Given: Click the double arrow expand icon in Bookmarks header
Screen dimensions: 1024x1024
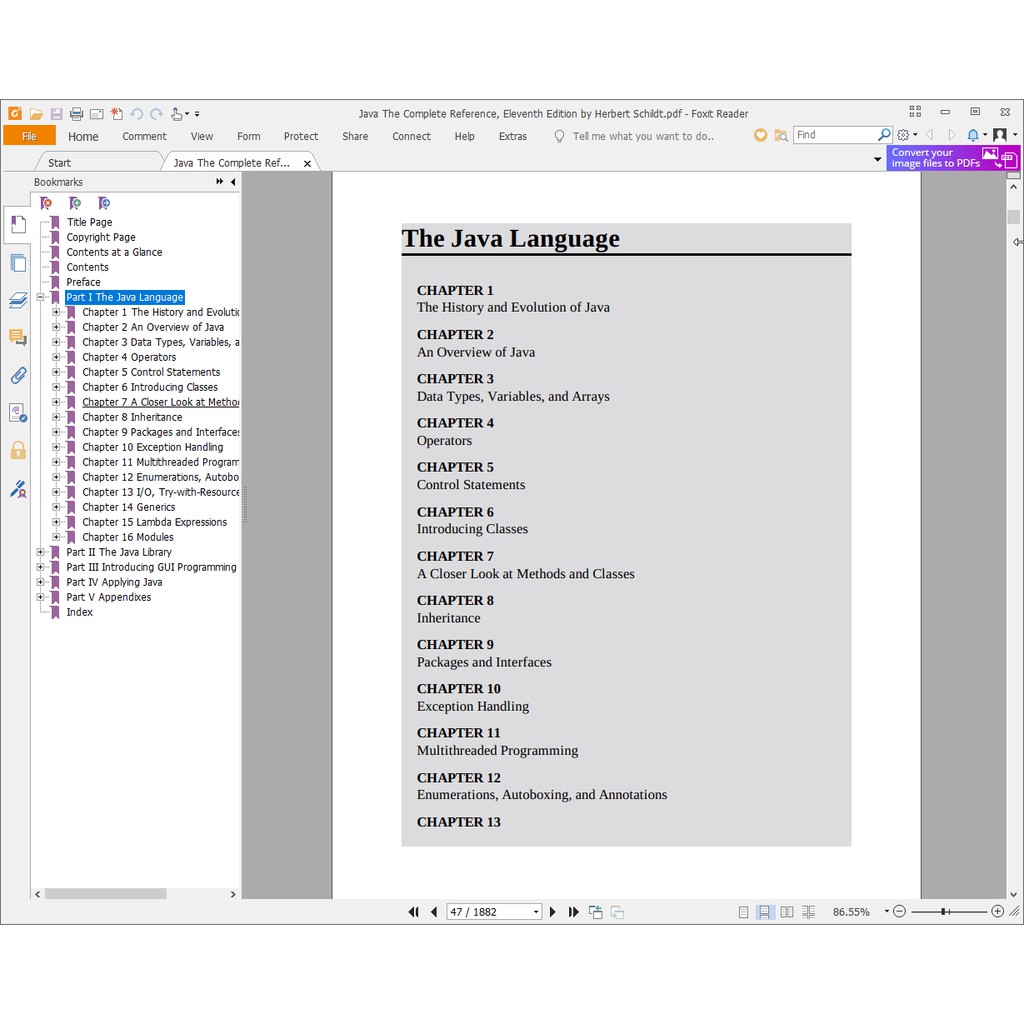Looking at the screenshot, I should pyautogui.click(x=219, y=182).
